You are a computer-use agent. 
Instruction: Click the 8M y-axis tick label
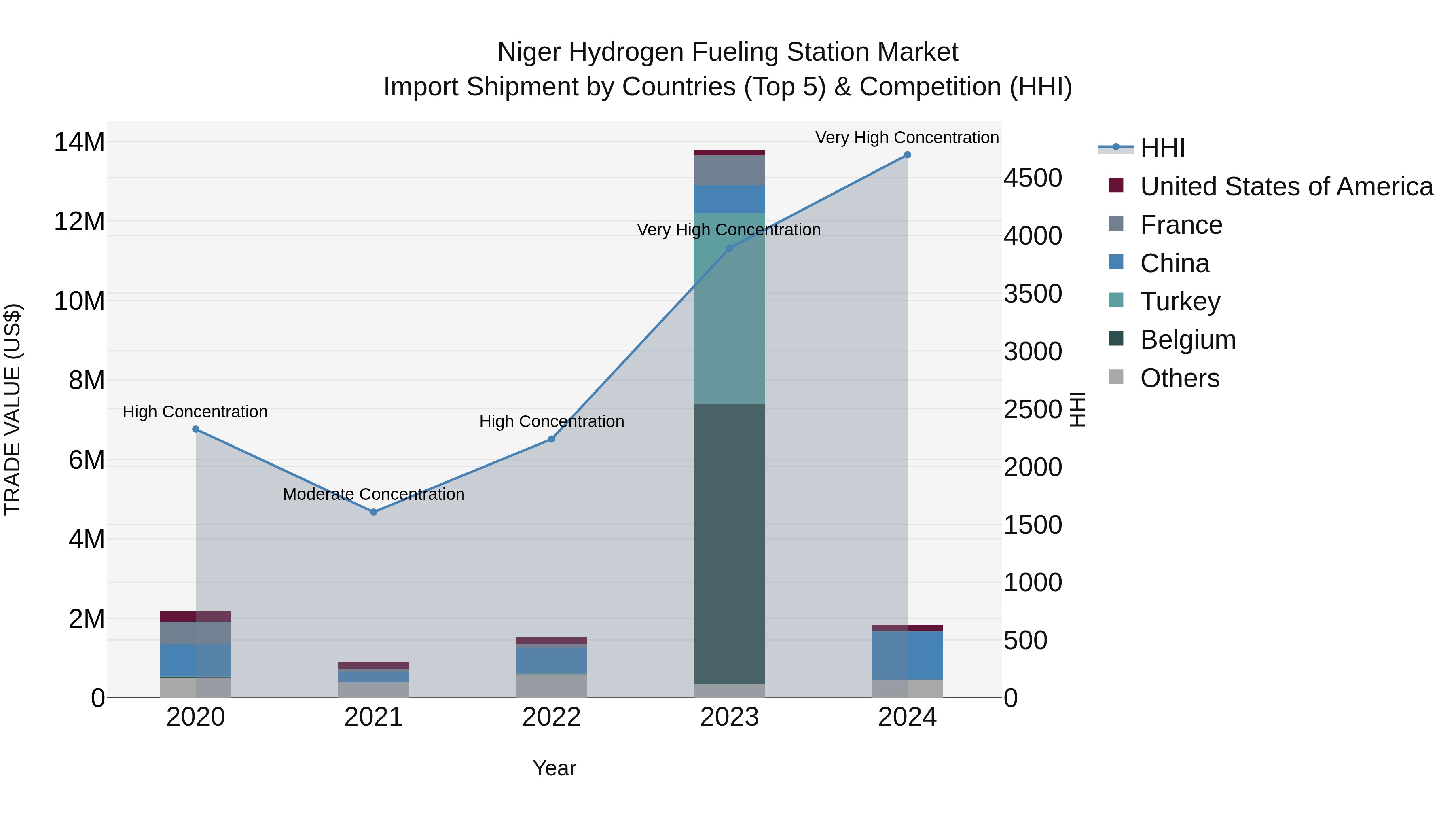[87, 381]
